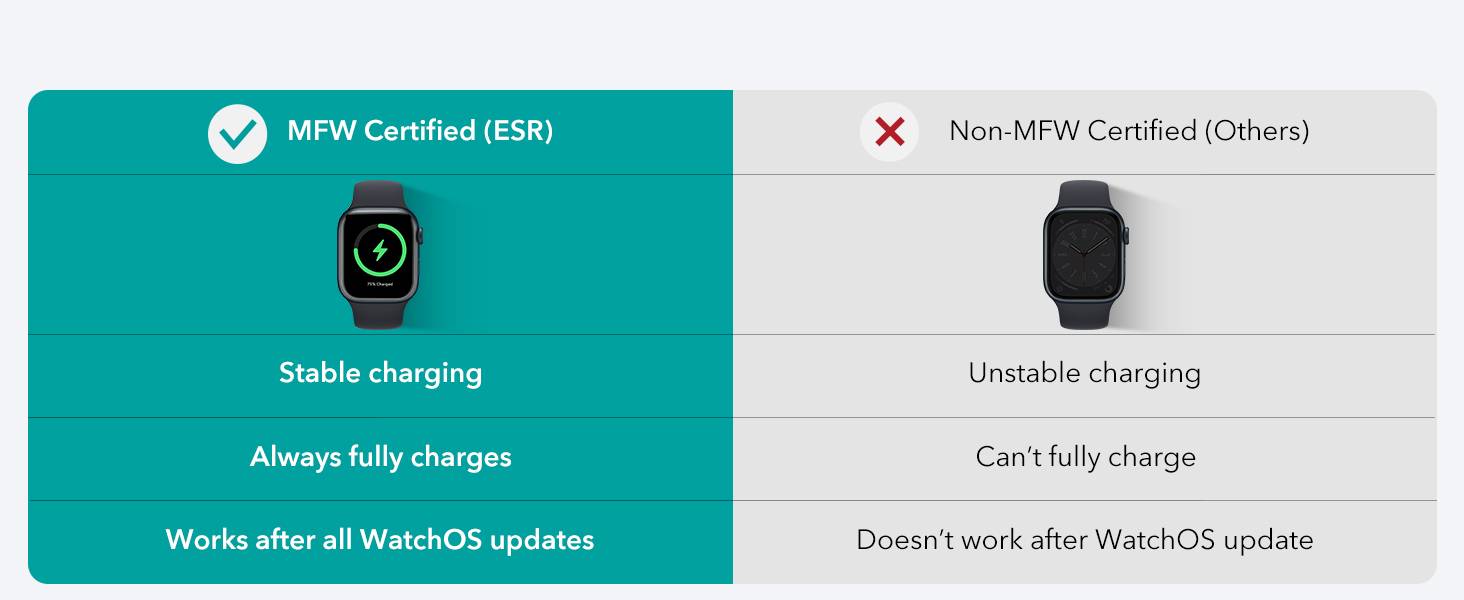This screenshot has height=600, width=1464.
Task: Select the charging Apple Watch image
Action: pyautogui.click(x=380, y=255)
